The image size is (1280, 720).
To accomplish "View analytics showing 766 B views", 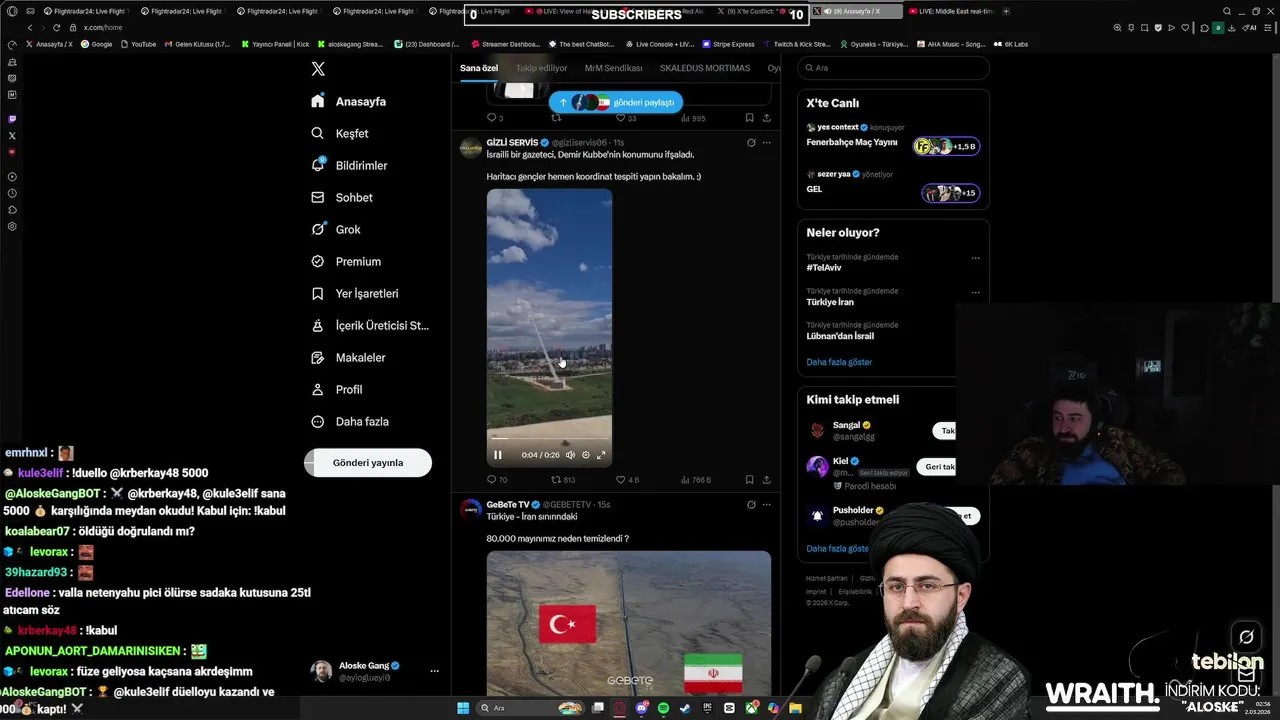I will point(696,480).
